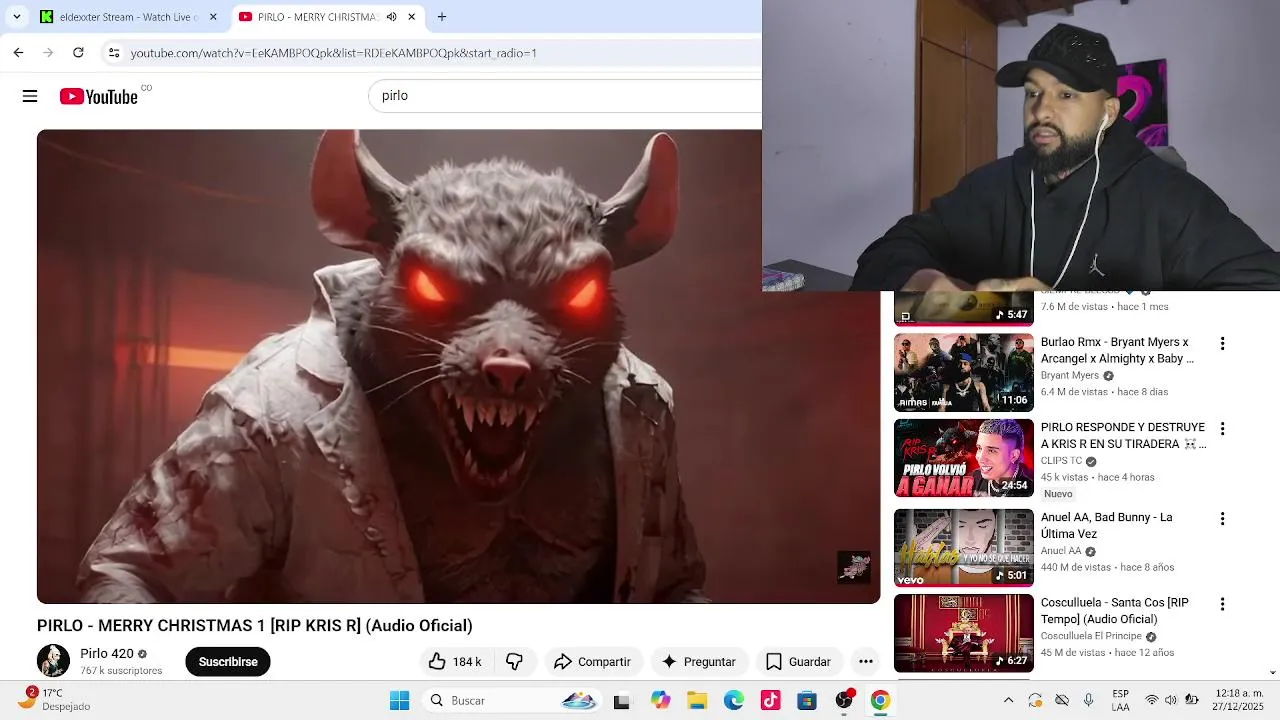The height and width of the screenshot is (720, 1280).
Task: Expand the hidden system tray icons chevron
Action: tap(1008, 701)
